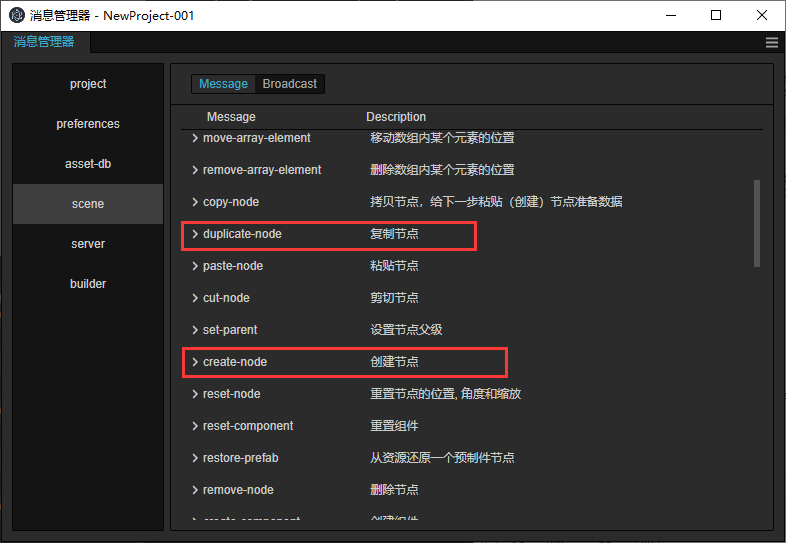Expand the move-array-element chevron

tap(195, 138)
